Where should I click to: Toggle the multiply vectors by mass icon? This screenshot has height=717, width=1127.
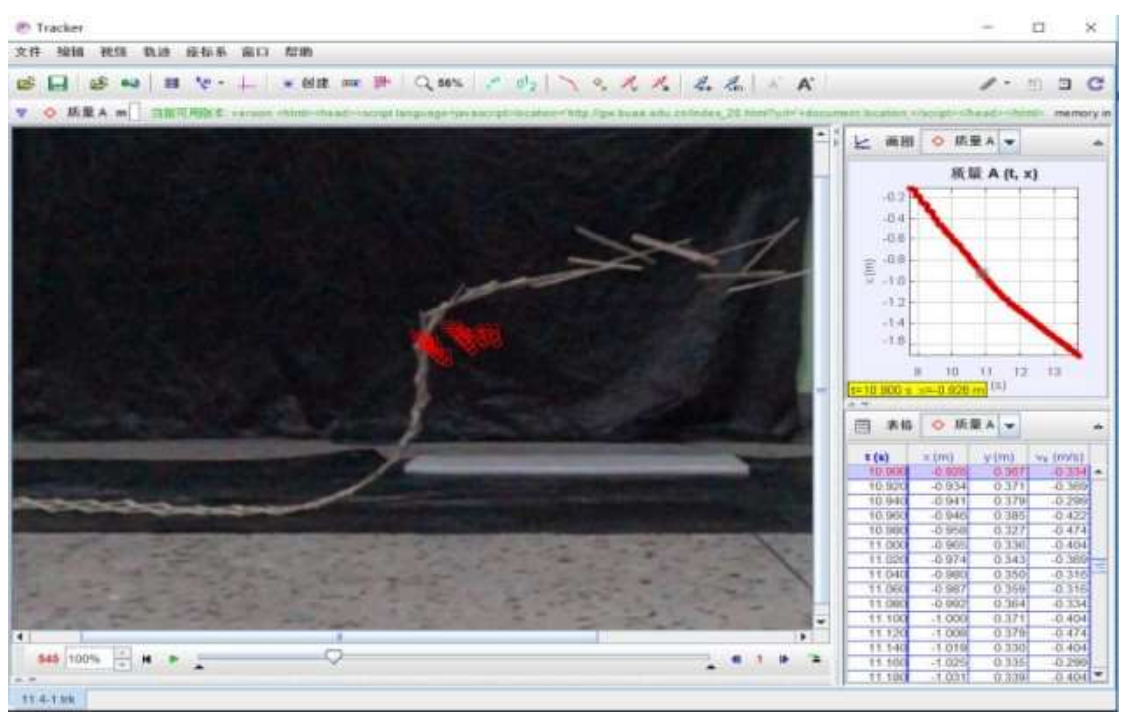(733, 83)
